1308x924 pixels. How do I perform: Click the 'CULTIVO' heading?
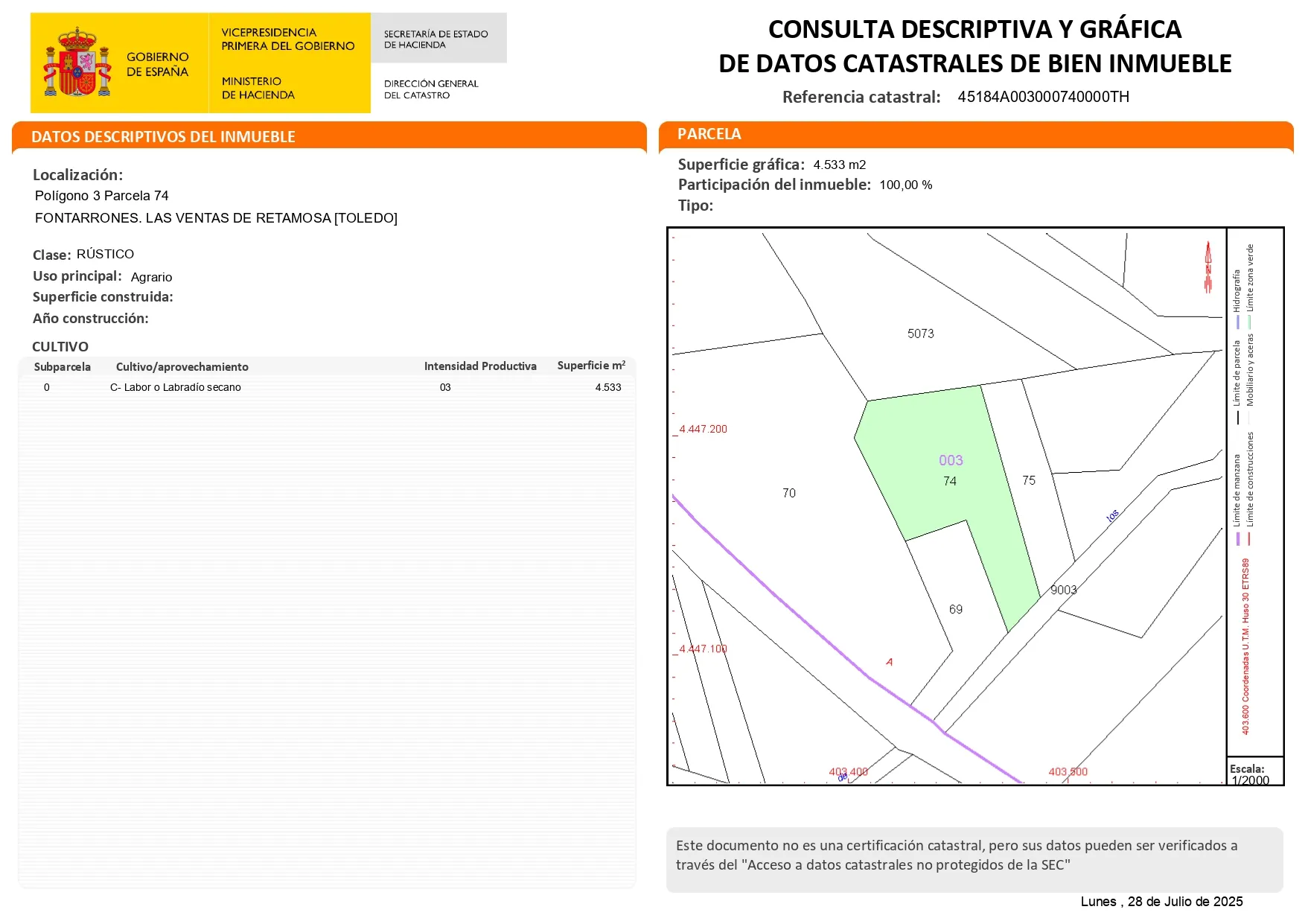point(60,347)
